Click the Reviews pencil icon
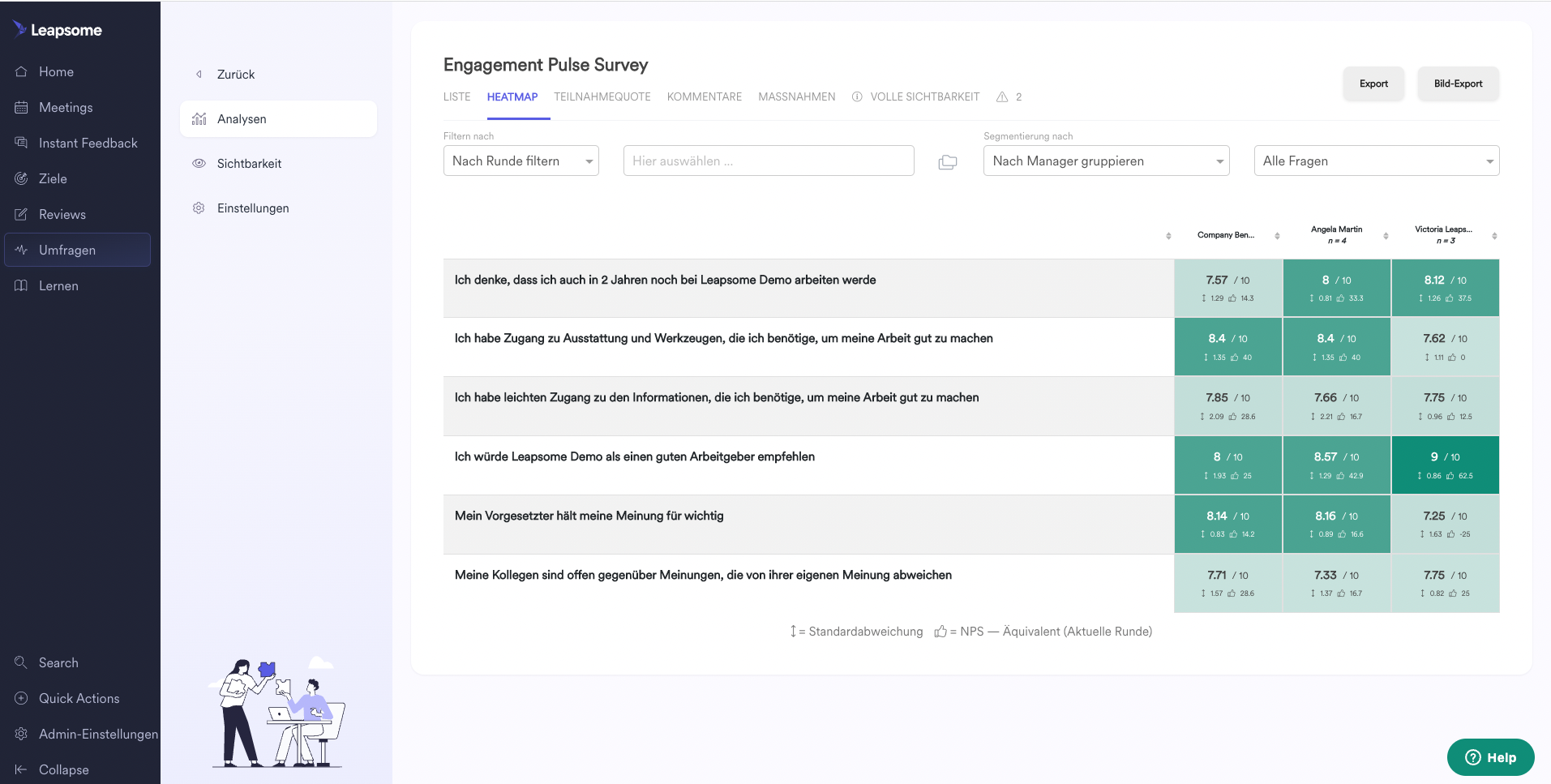 [21, 215]
